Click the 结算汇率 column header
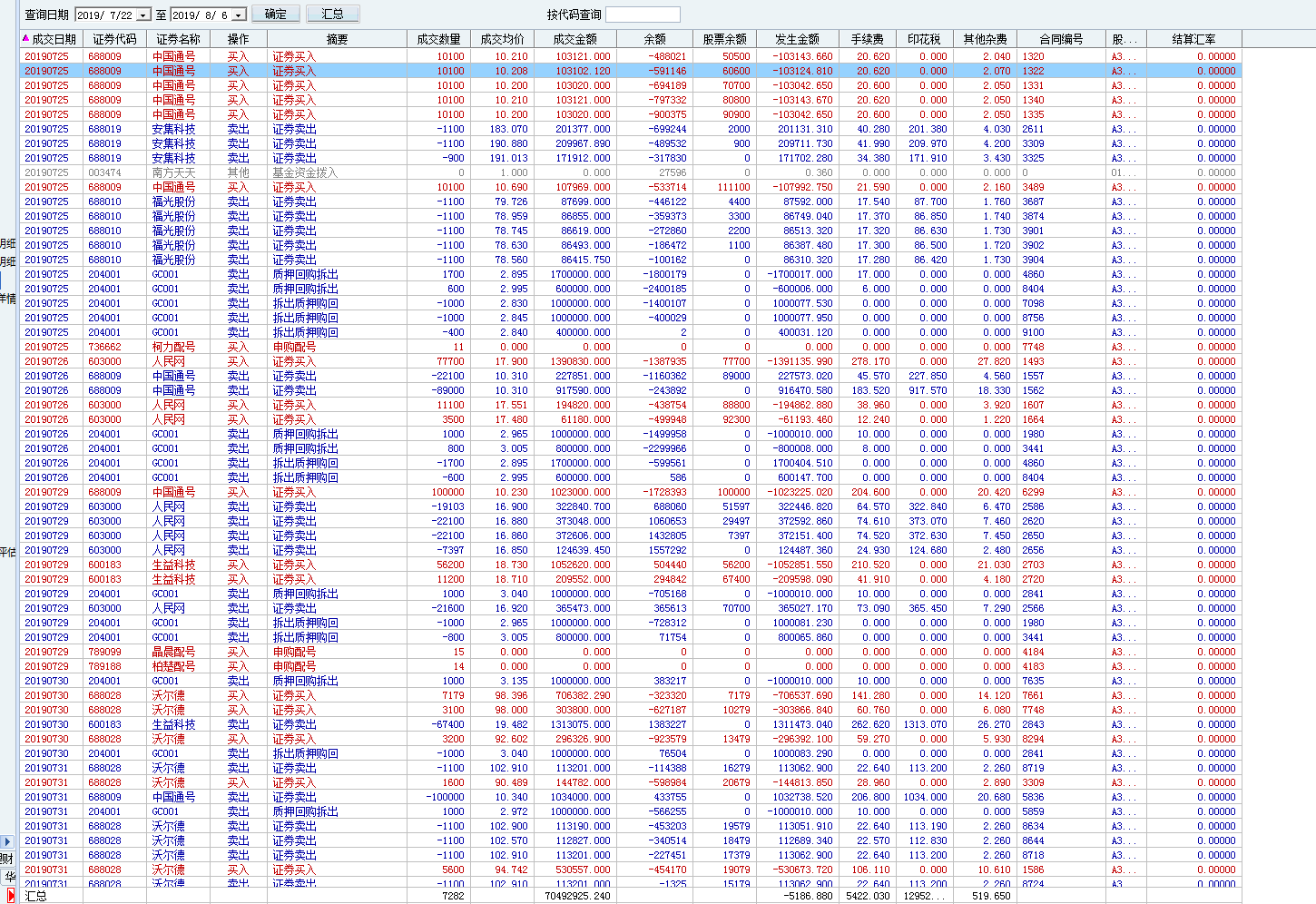The height and width of the screenshot is (904, 1316). click(x=1193, y=39)
